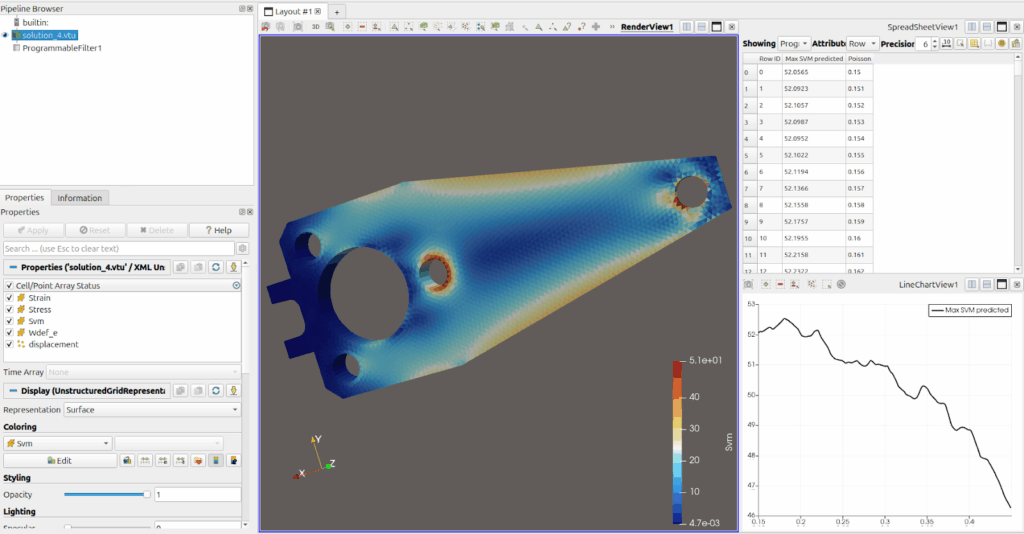Image resolution: width=1024 pixels, height=534 pixels.
Task: Open the Representation Surface dropdown
Action: [151, 410]
